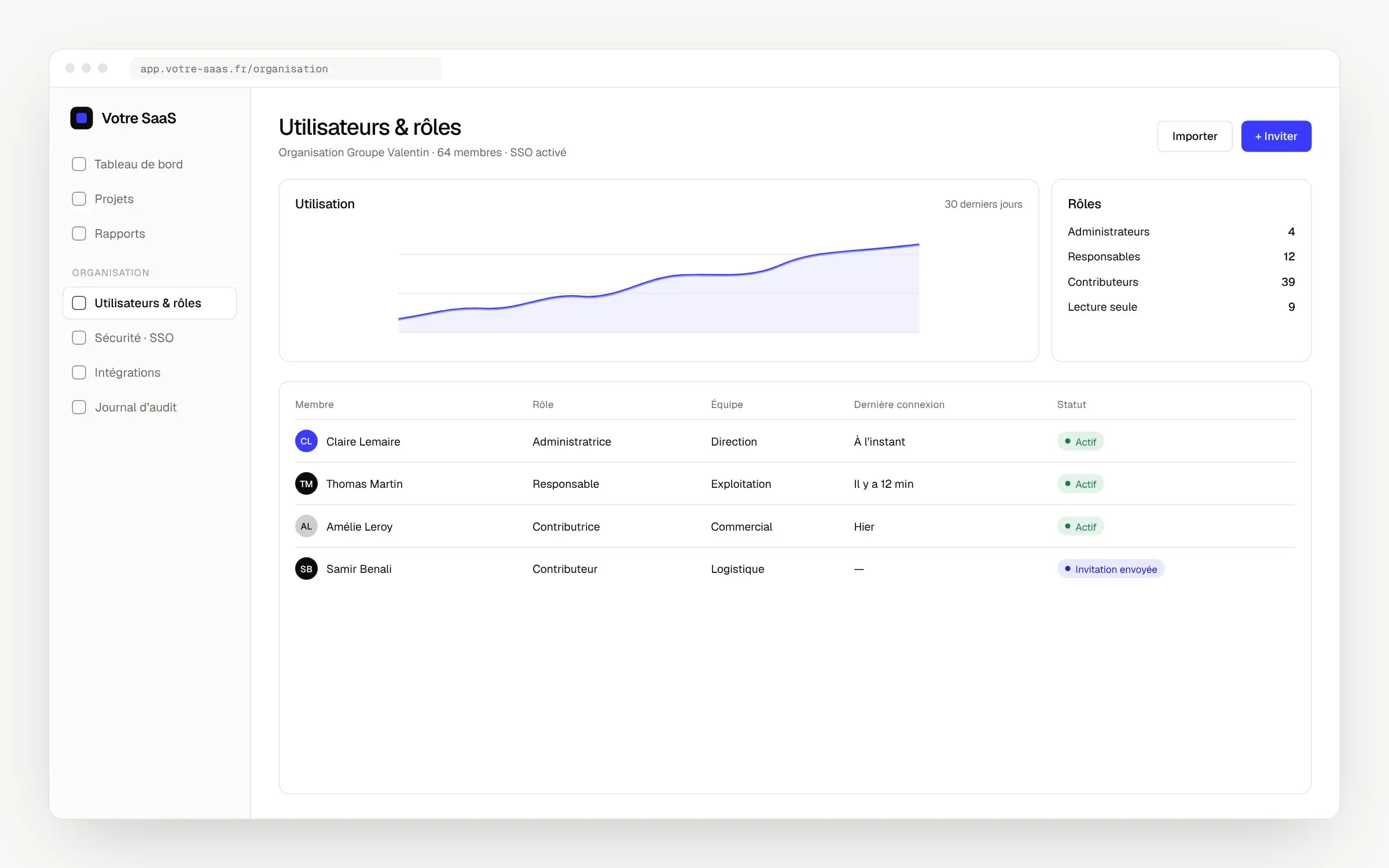The width and height of the screenshot is (1389, 868).
Task: Open Rapports page
Action: click(x=150, y=234)
